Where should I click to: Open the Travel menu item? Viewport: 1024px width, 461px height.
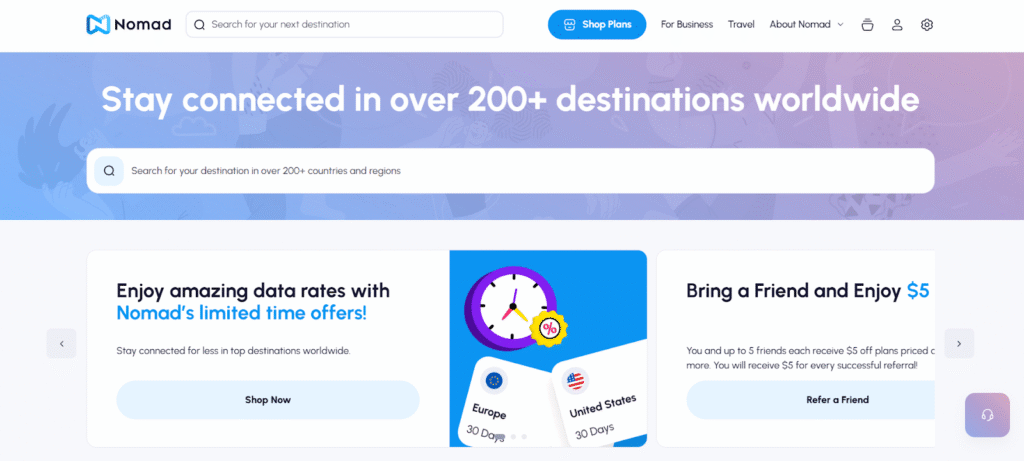(741, 24)
